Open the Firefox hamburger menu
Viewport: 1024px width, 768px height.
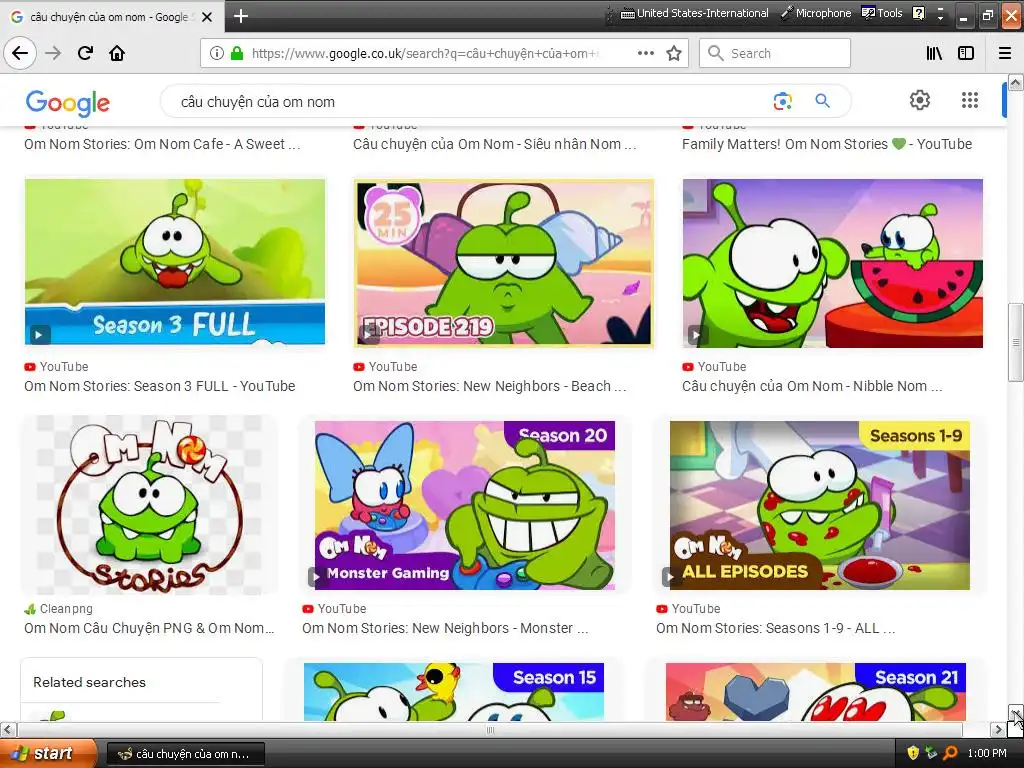coord(1005,53)
